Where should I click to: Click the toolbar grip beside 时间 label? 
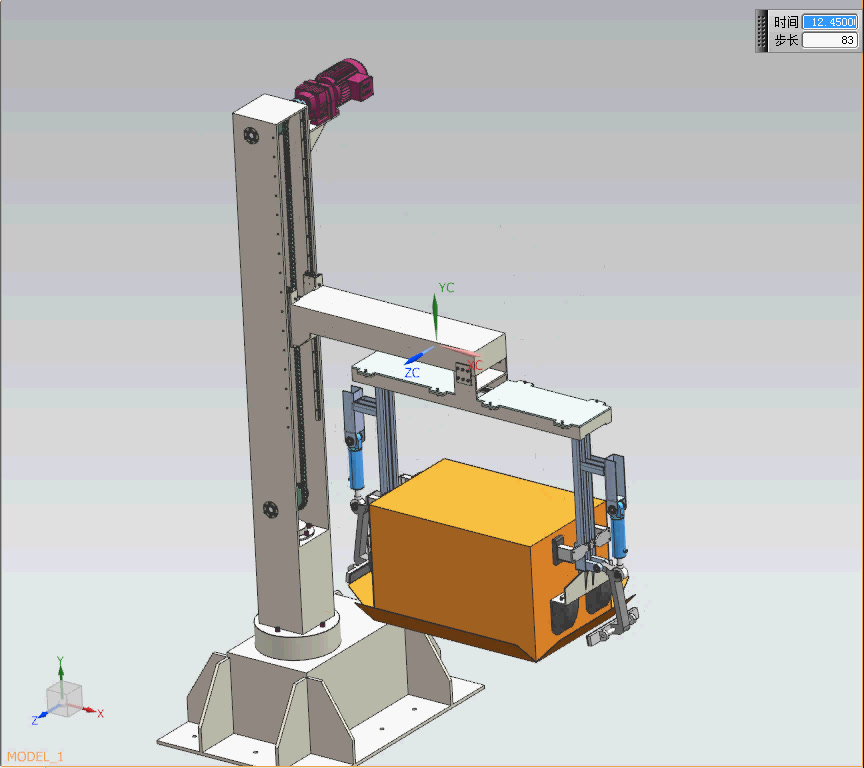point(762,31)
